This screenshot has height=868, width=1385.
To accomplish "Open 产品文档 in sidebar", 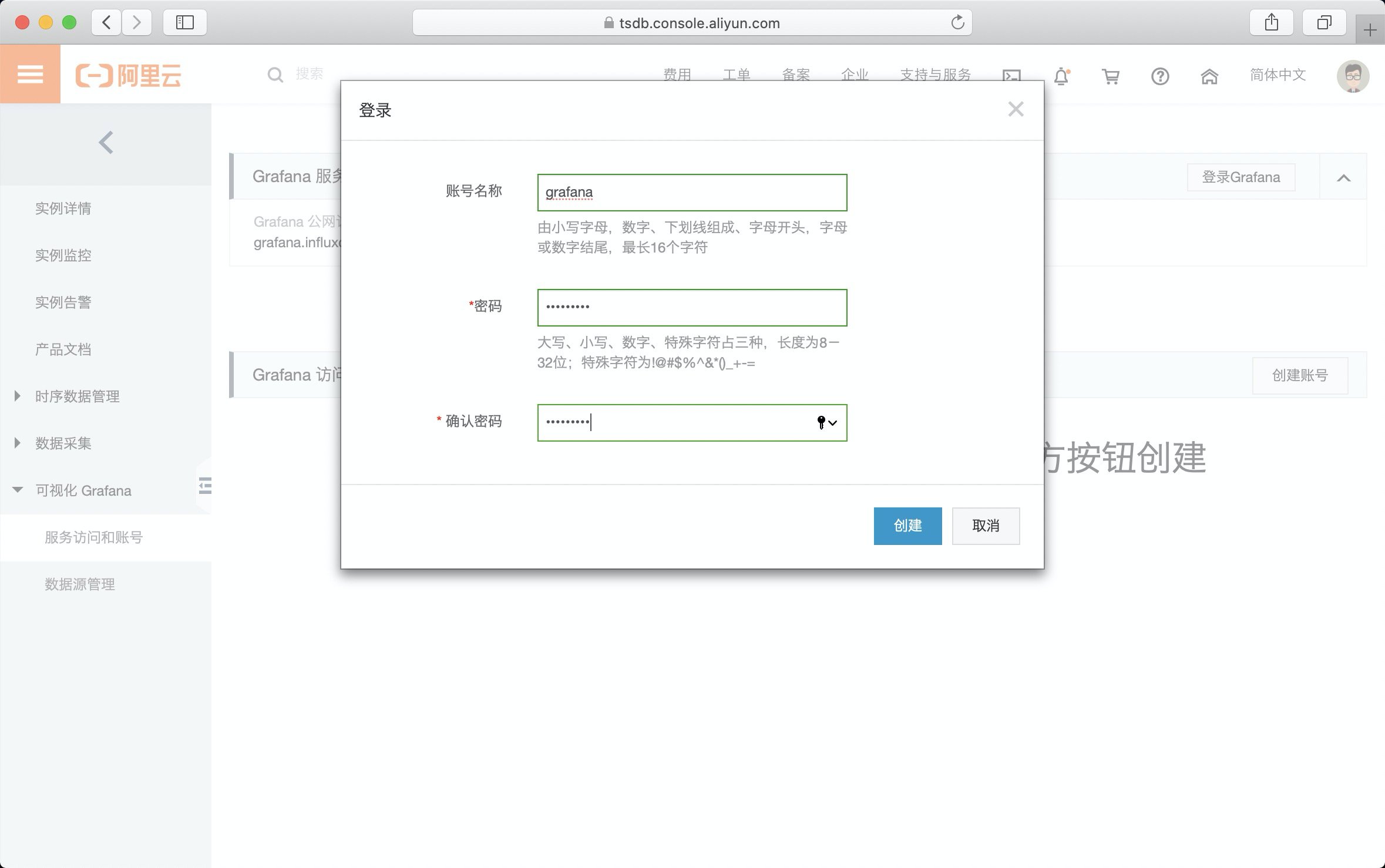I will 63,349.
